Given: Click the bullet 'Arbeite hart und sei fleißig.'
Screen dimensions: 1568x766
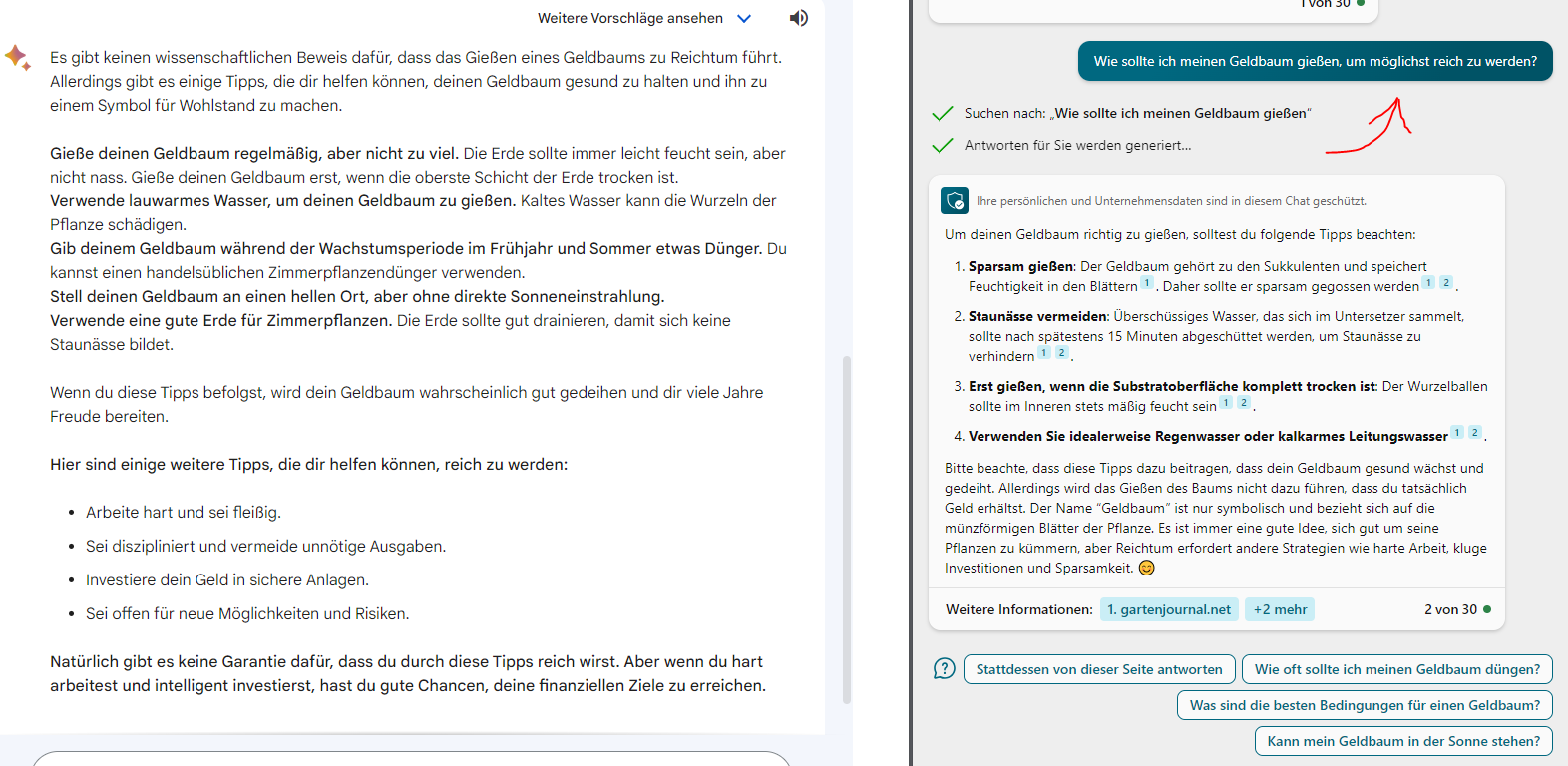Looking at the screenshot, I should [184, 512].
